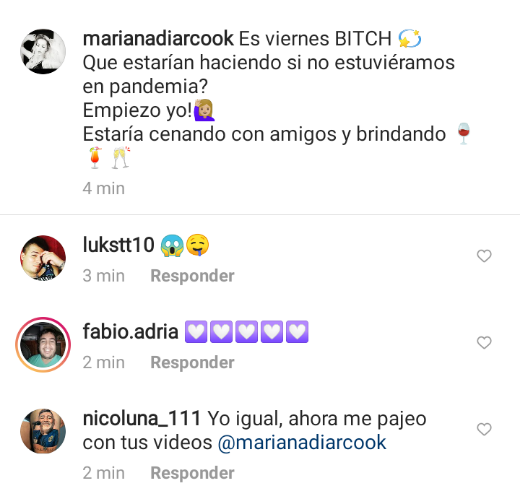This screenshot has width=520, height=490.
Task: Open the lukstt10 username
Action: pyautogui.click(x=118, y=245)
